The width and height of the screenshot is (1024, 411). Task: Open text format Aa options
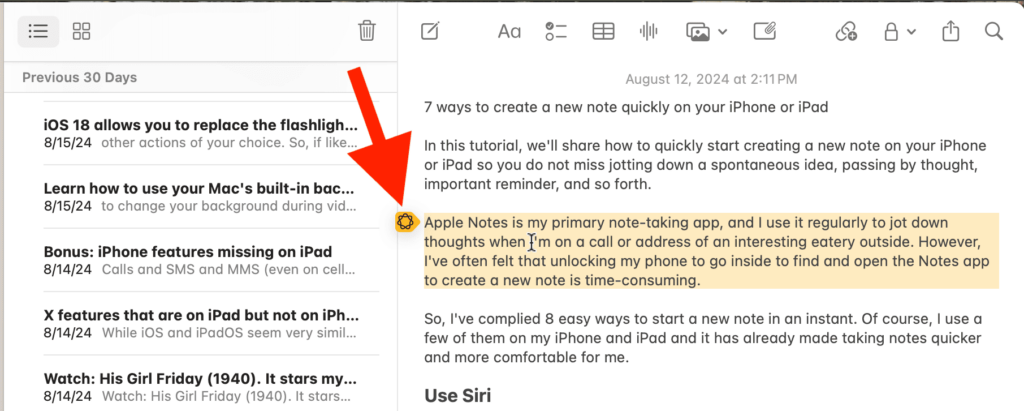pyautogui.click(x=509, y=31)
